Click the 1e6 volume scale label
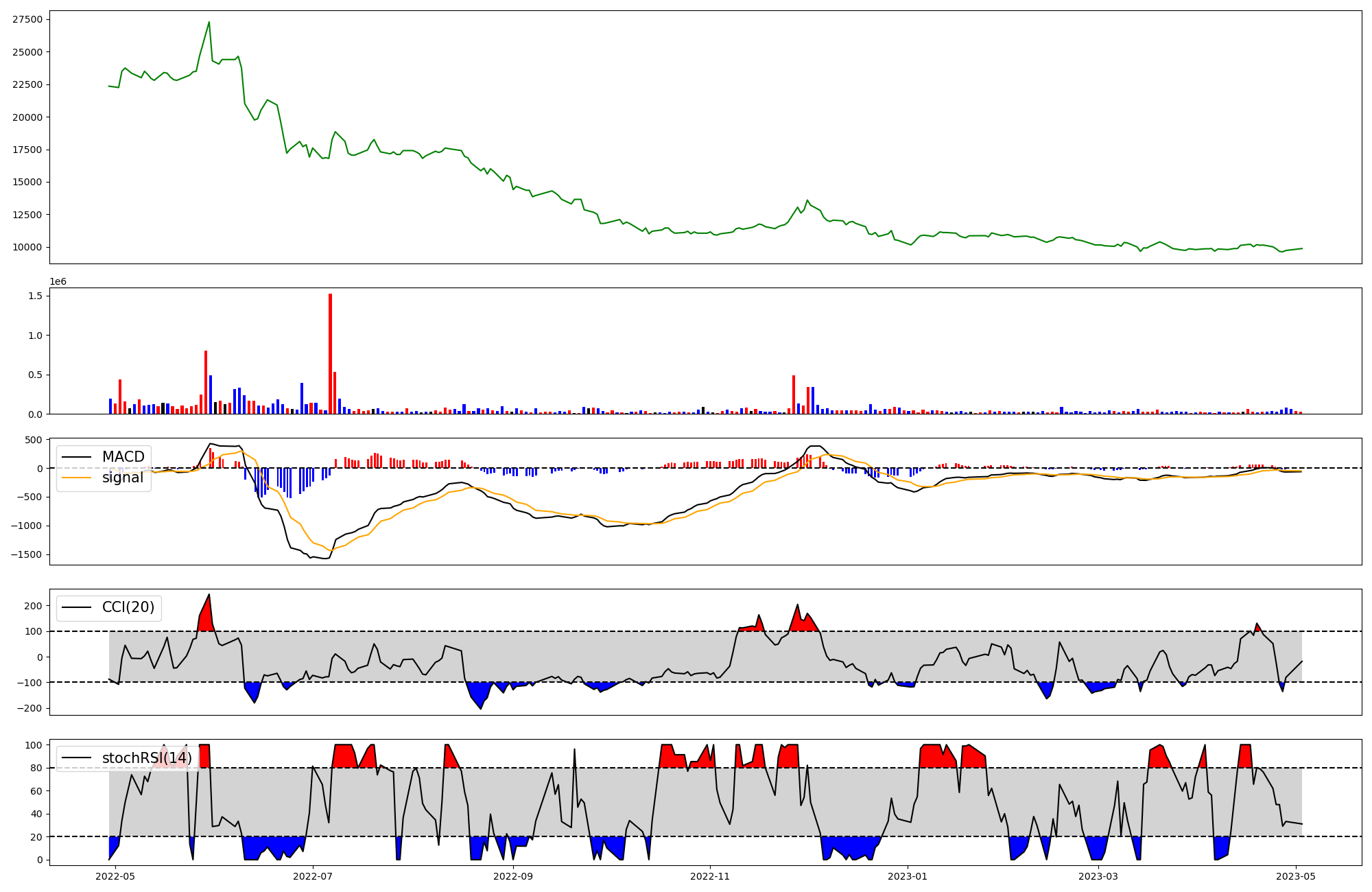The image size is (1372, 892). click(58, 282)
